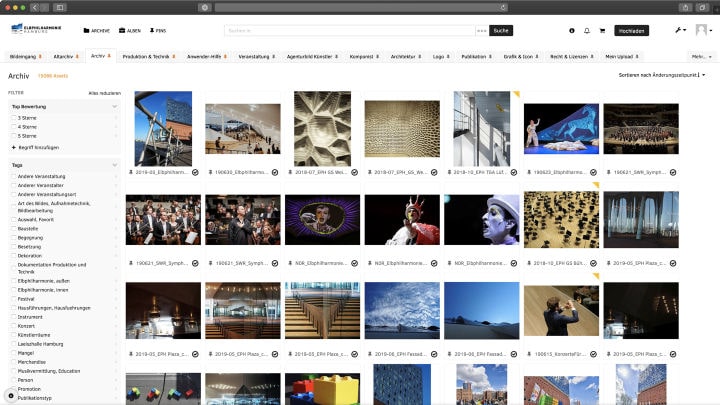The image size is (720, 405).
Task: Select checkmark circle of 2019-03_Elbphilharm asset
Action: point(195,173)
